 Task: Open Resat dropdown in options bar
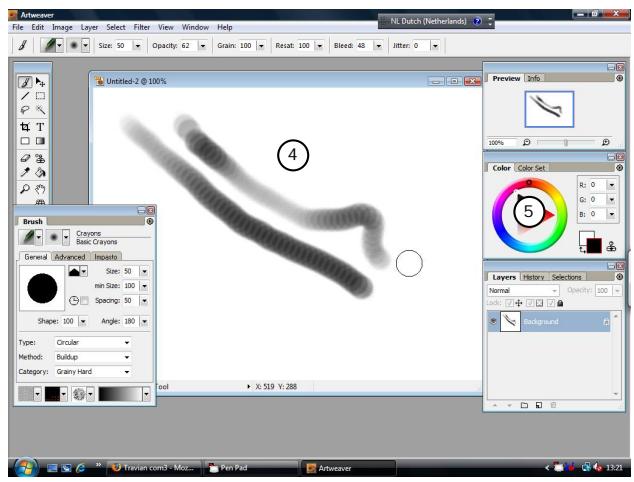(319, 46)
